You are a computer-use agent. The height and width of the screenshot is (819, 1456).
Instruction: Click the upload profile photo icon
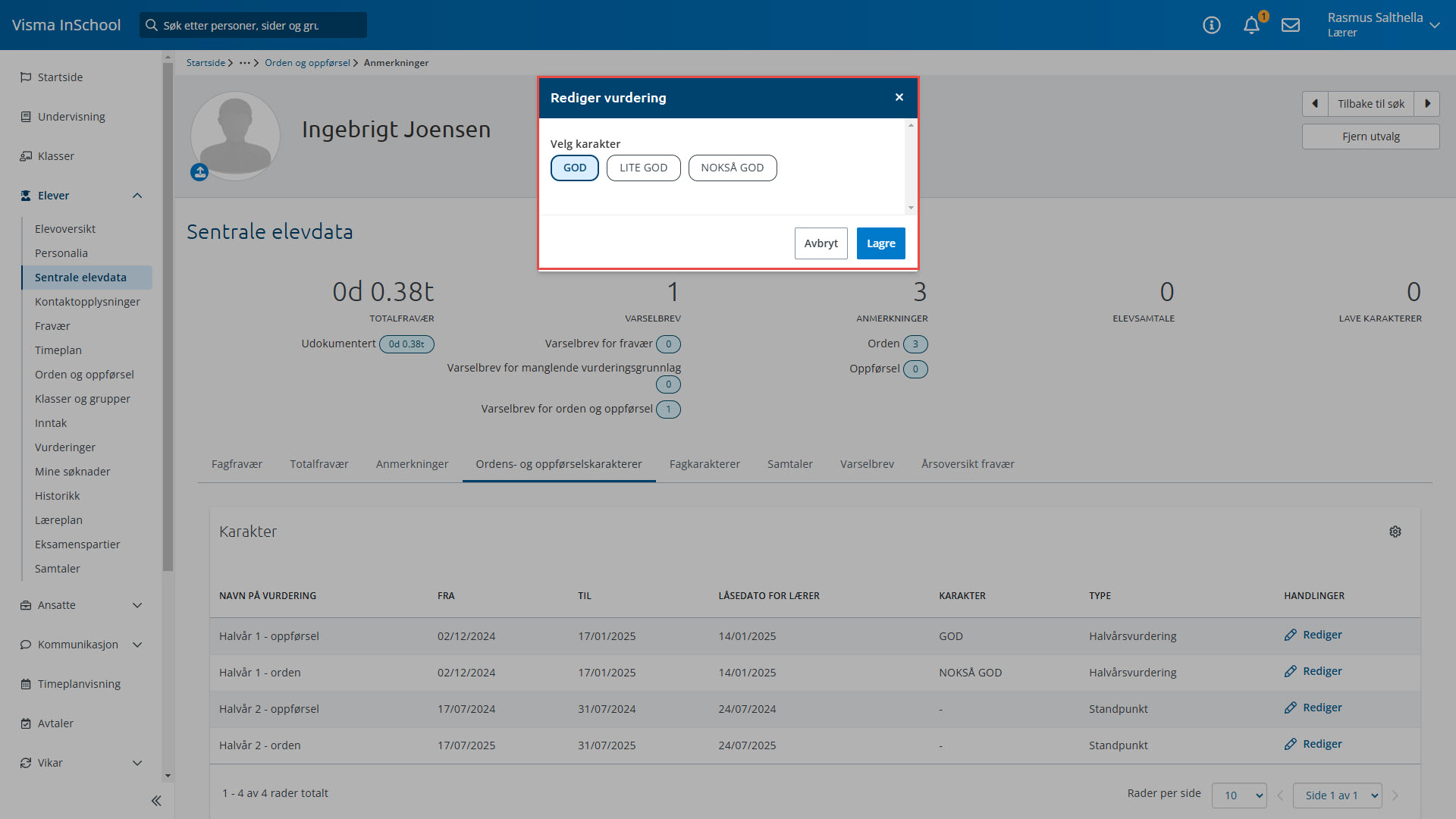pyautogui.click(x=199, y=173)
